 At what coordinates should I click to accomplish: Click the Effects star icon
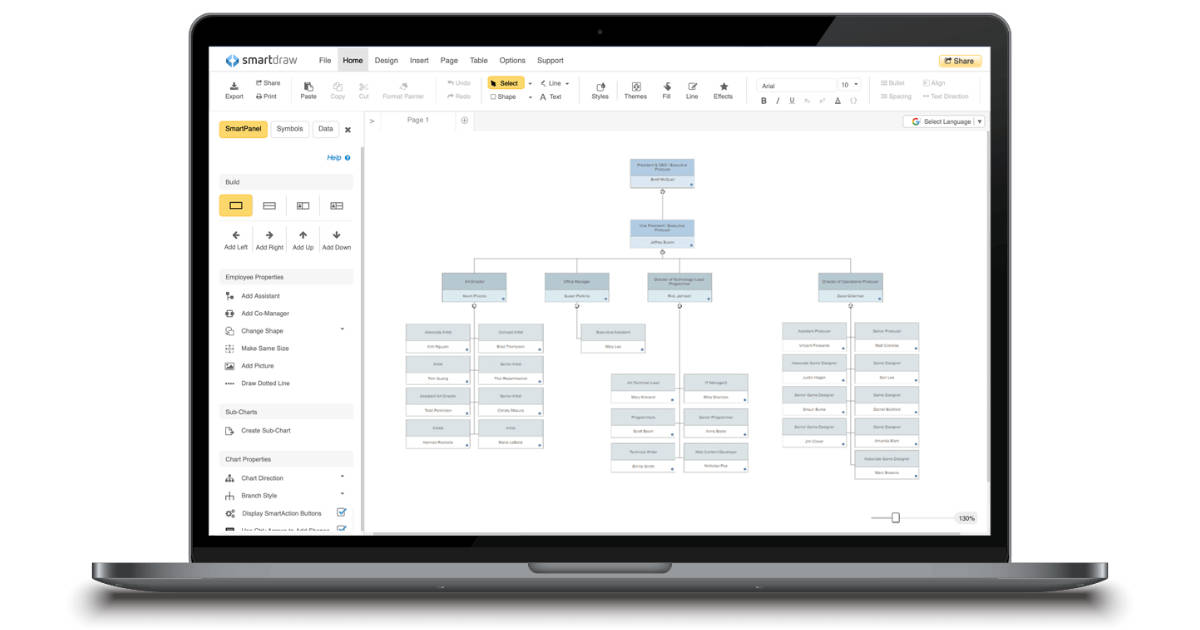click(x=723, y=88)
